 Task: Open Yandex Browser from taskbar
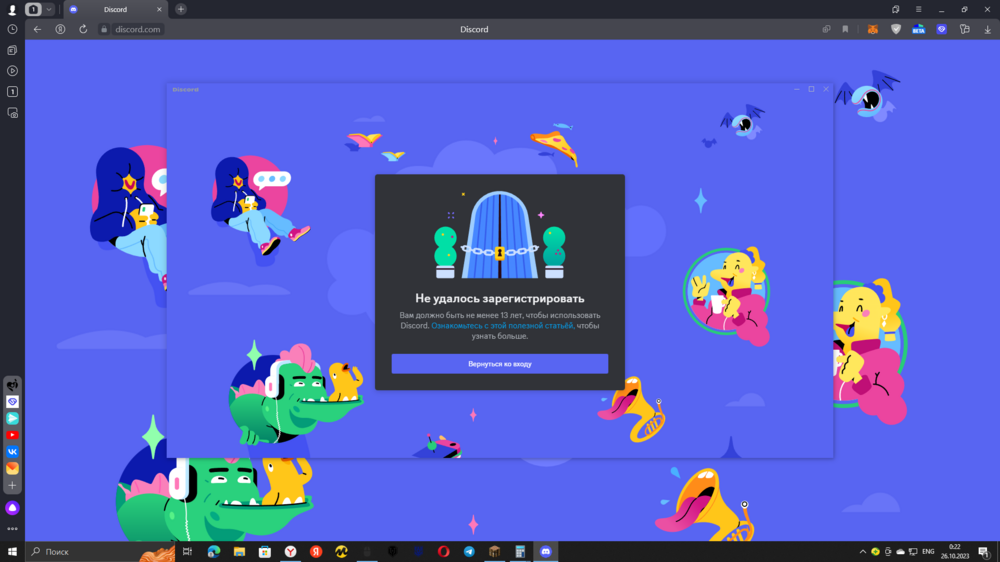point(290,552)
